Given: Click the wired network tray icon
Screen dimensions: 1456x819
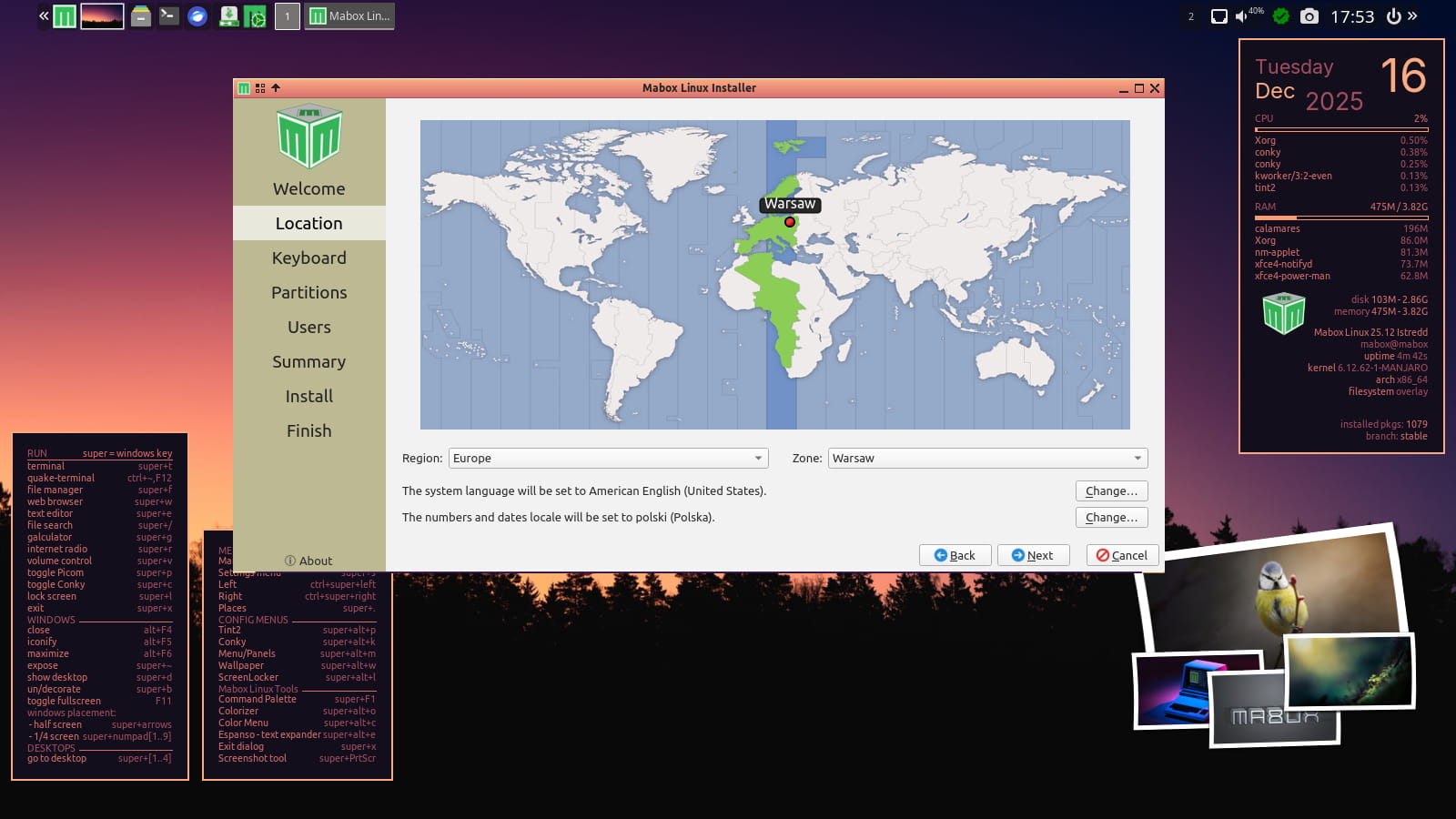Looking at the screenshot, I should coord(1218,16).
